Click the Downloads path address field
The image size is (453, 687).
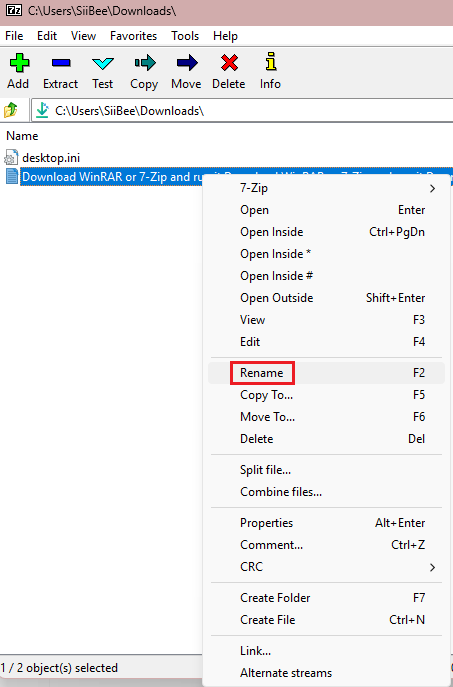242,111
